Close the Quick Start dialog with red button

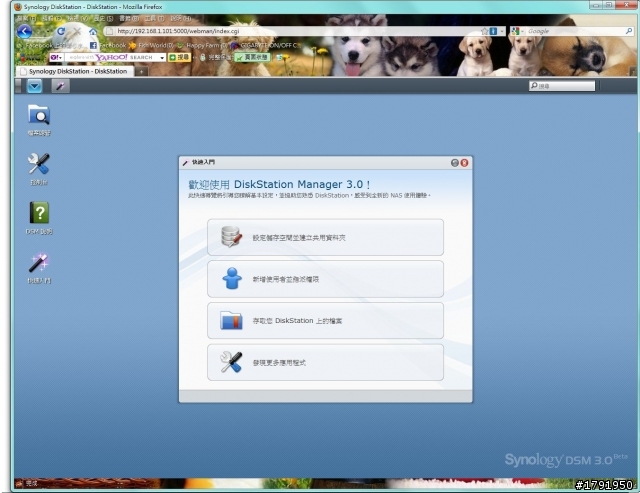[x=464, y=163]
